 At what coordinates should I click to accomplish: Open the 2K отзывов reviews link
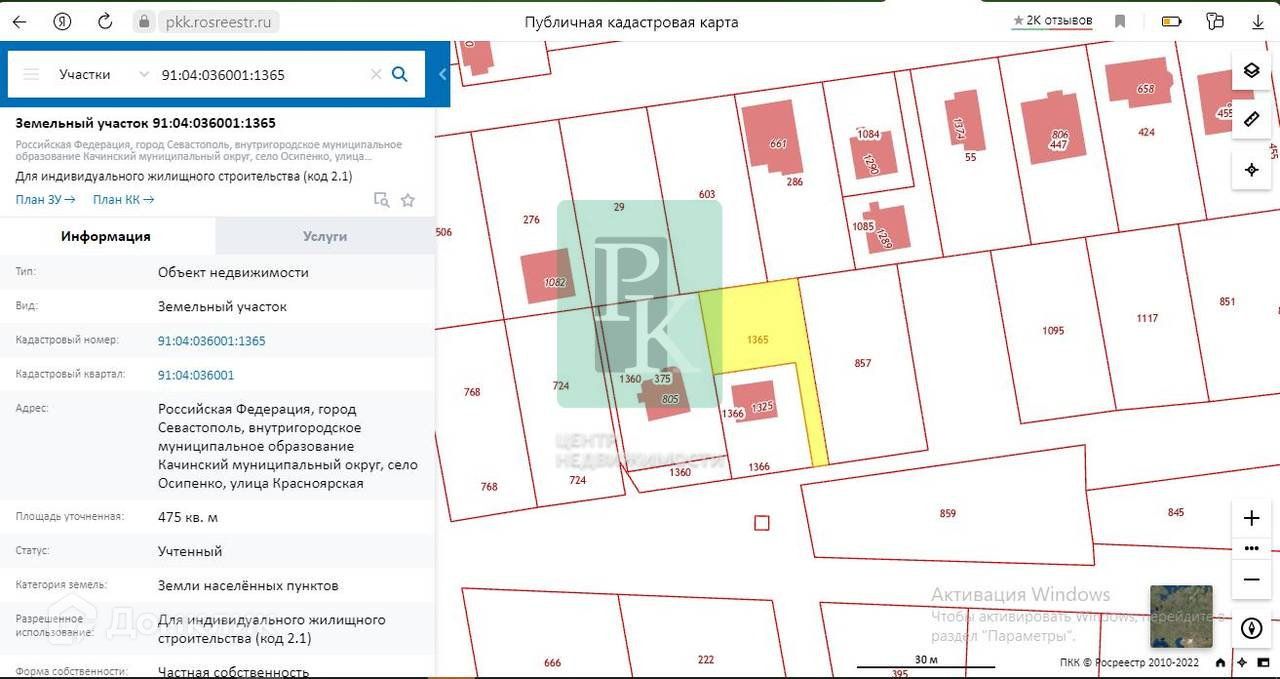click(1052, 20)
